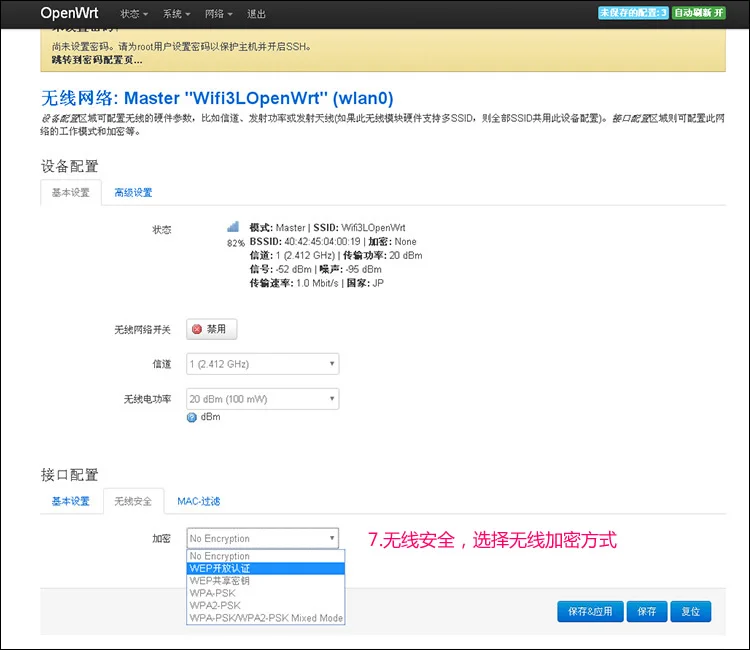Toggle the 自动刷新 auto refresh badge
Viewport: 750px width, 650px height.
coord(698,13)
